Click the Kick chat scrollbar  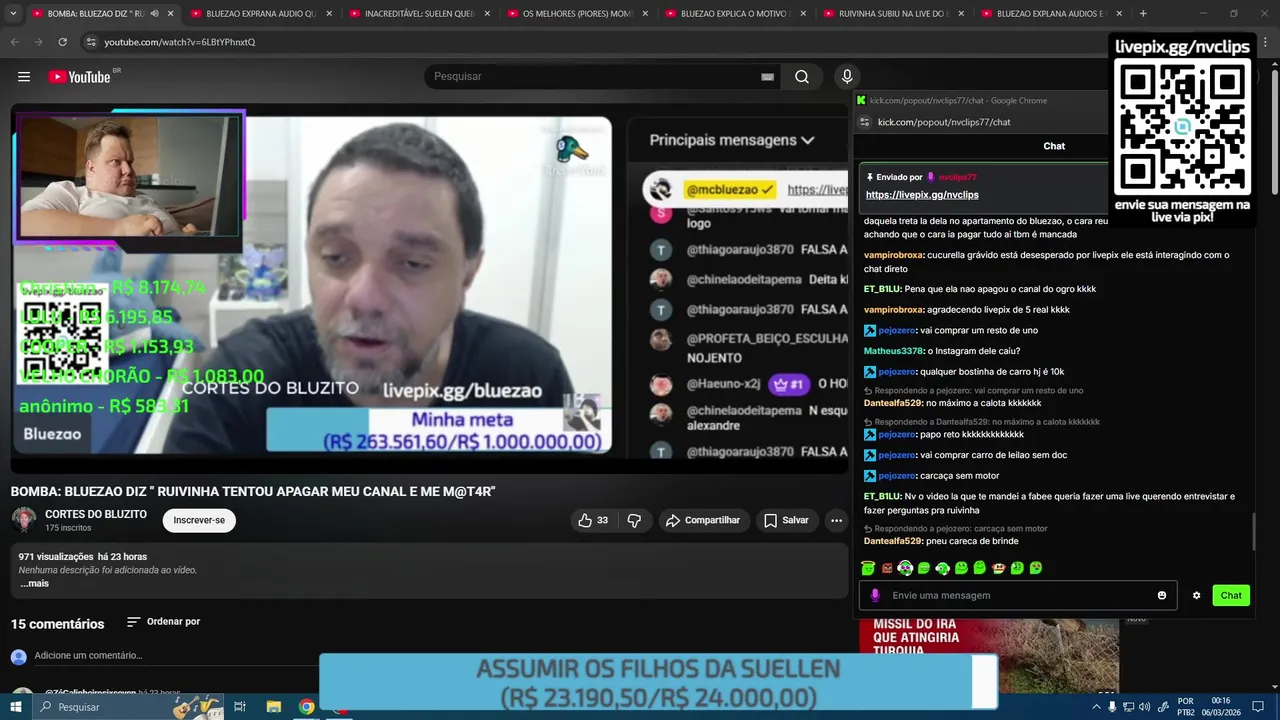(x=1253, y=530)
